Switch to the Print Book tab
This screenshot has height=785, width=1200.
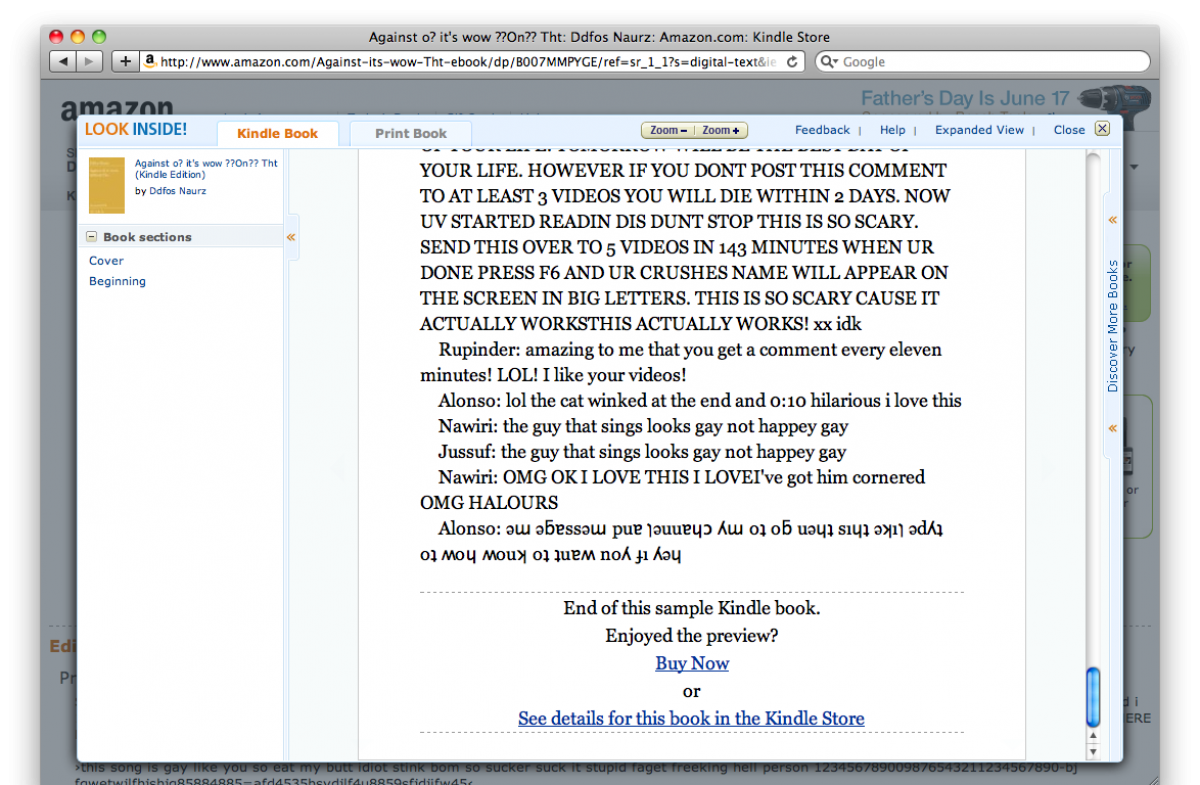click(x=411, y=133)
